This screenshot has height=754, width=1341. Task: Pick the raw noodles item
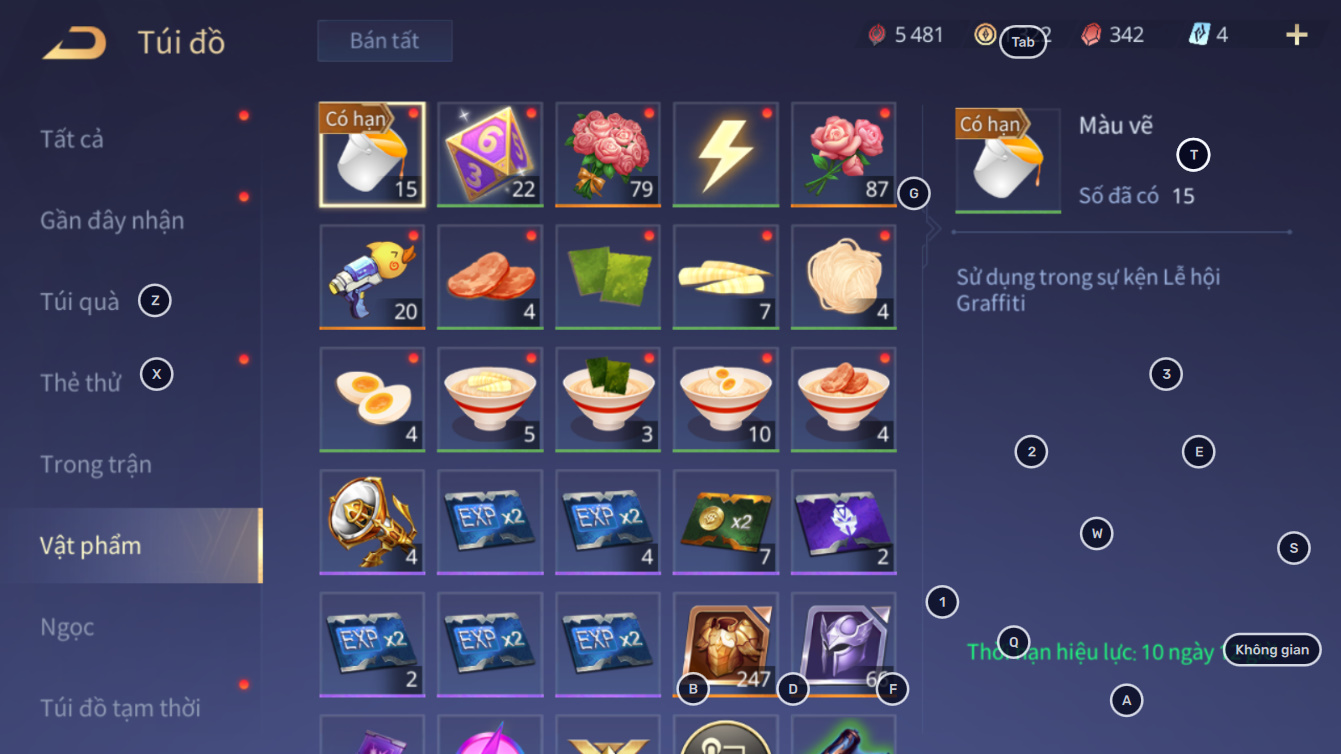[x=844, y=277]
